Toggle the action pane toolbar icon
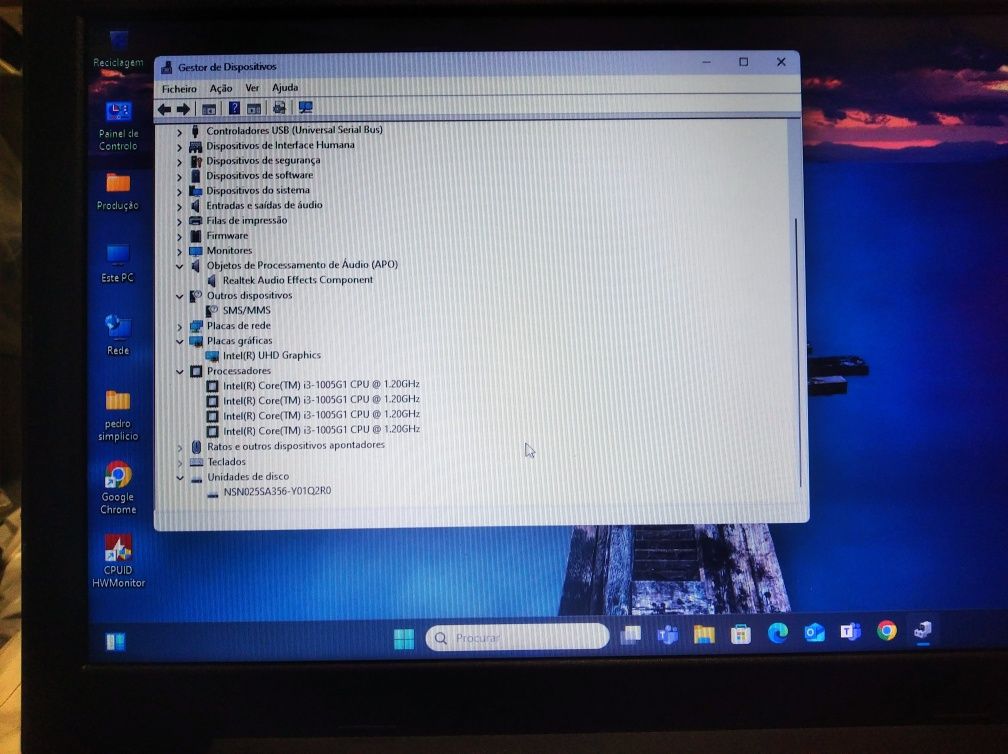 254,109
